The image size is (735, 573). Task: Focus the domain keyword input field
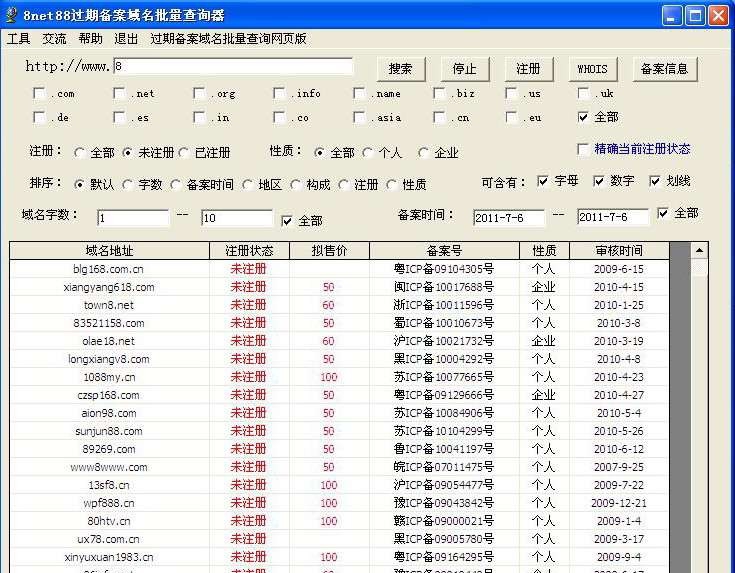(233, 66)
